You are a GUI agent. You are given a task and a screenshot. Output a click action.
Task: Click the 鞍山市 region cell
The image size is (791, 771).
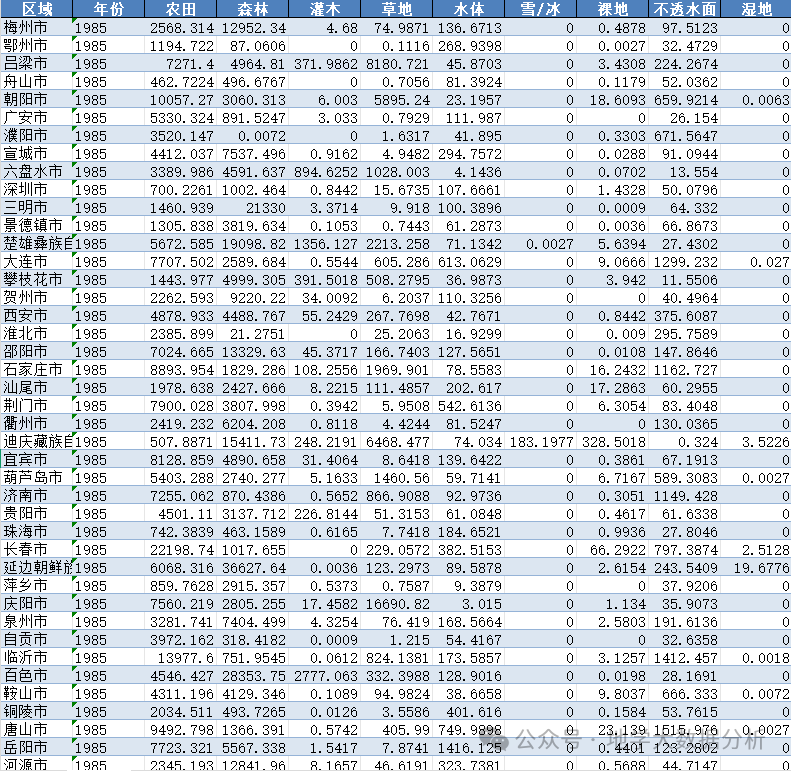pos(37,694)
